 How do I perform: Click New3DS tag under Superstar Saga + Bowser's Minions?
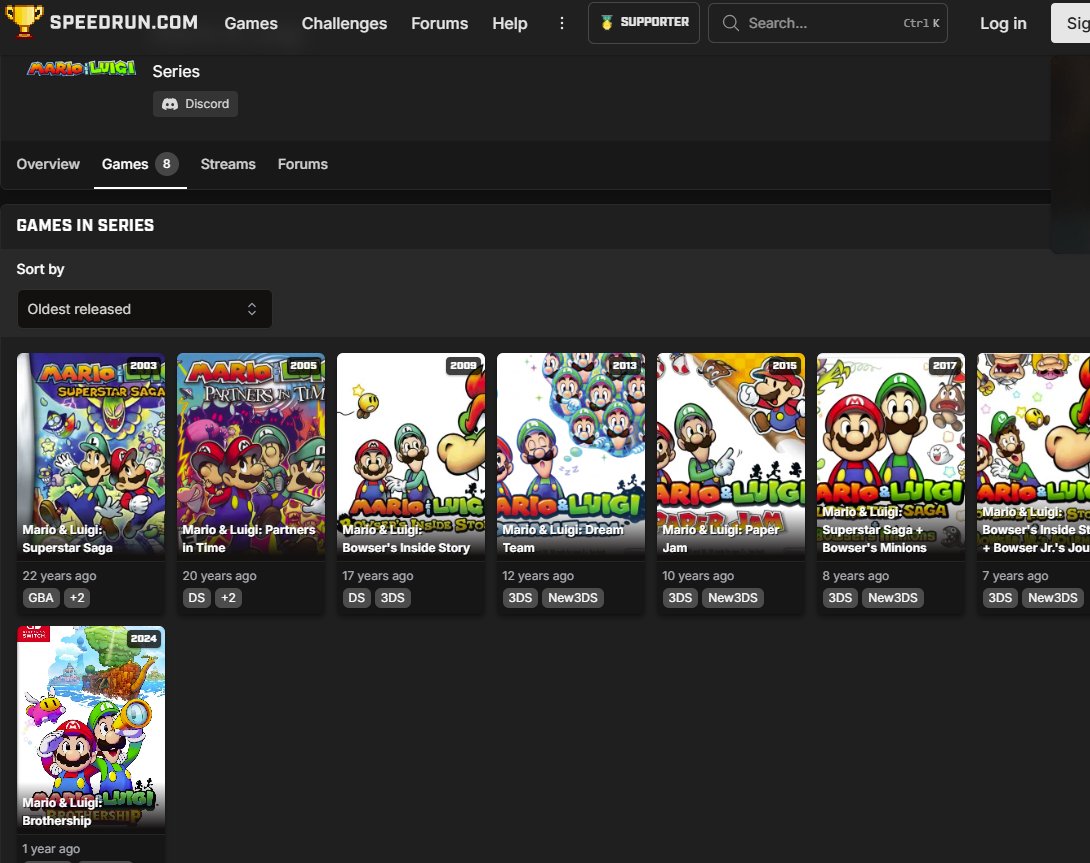[893, 597]
